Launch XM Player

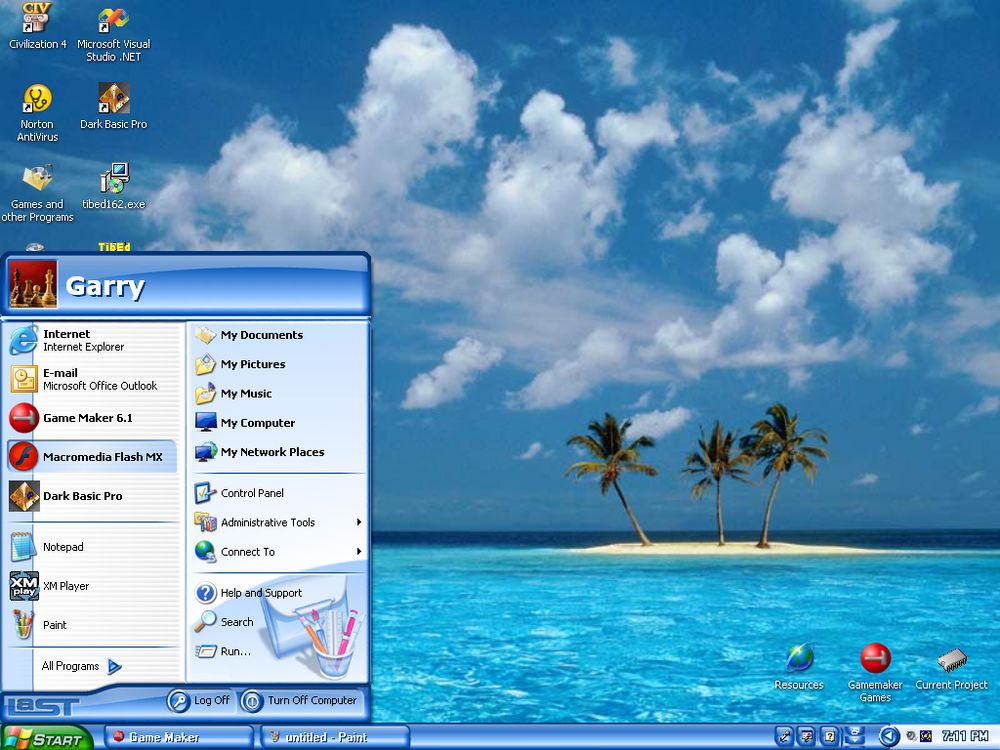coord(93,586)
